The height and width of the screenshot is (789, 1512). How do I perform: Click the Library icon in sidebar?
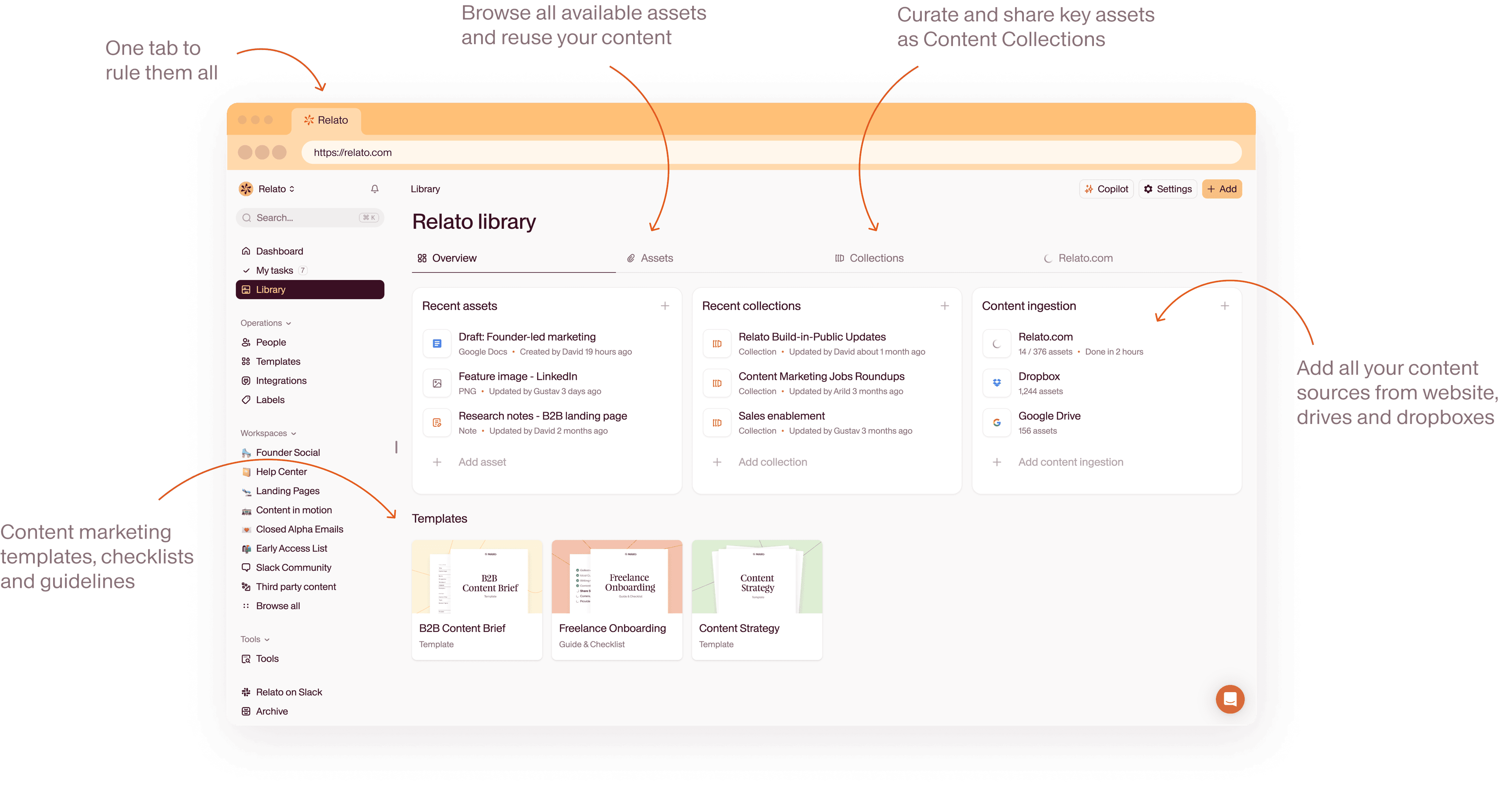248,291
